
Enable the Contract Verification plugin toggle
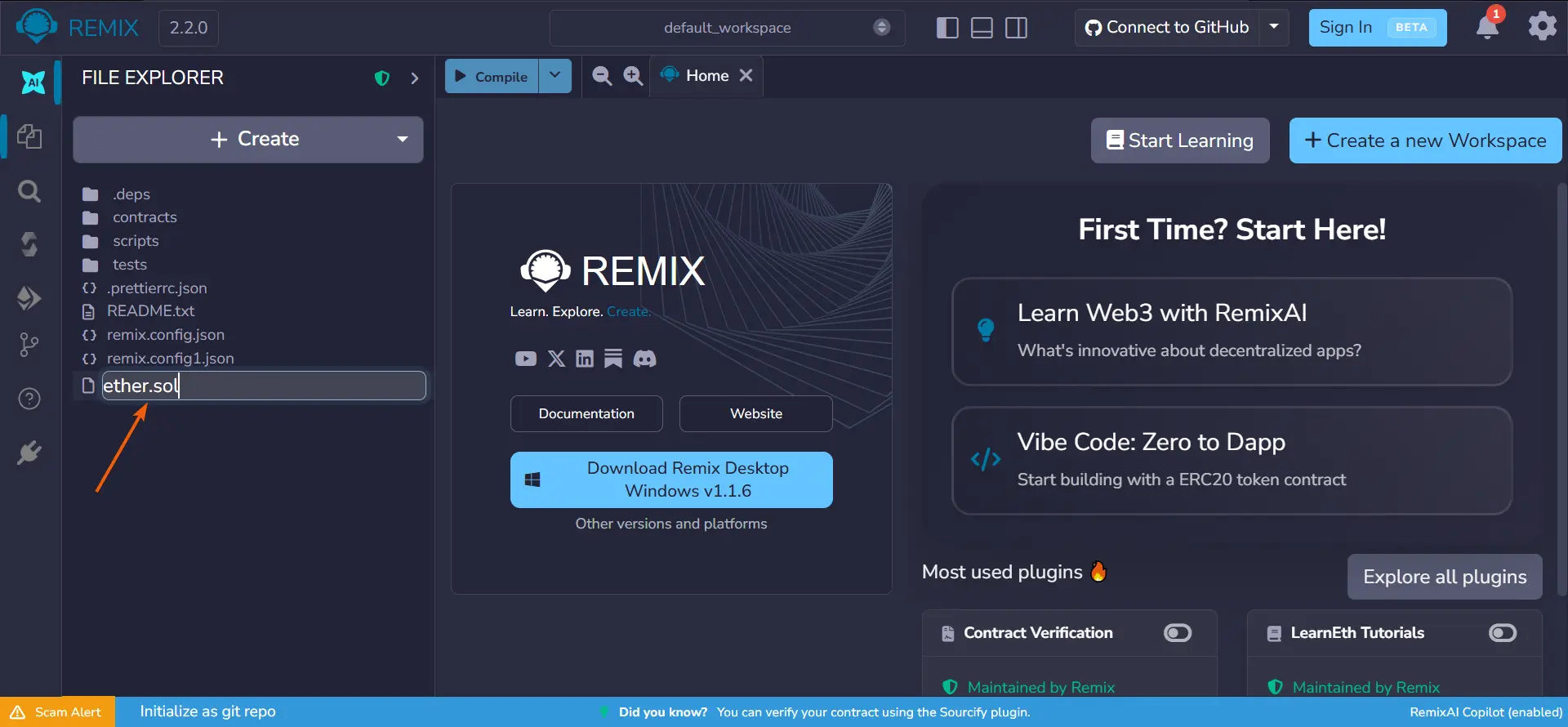point(1178,633)
